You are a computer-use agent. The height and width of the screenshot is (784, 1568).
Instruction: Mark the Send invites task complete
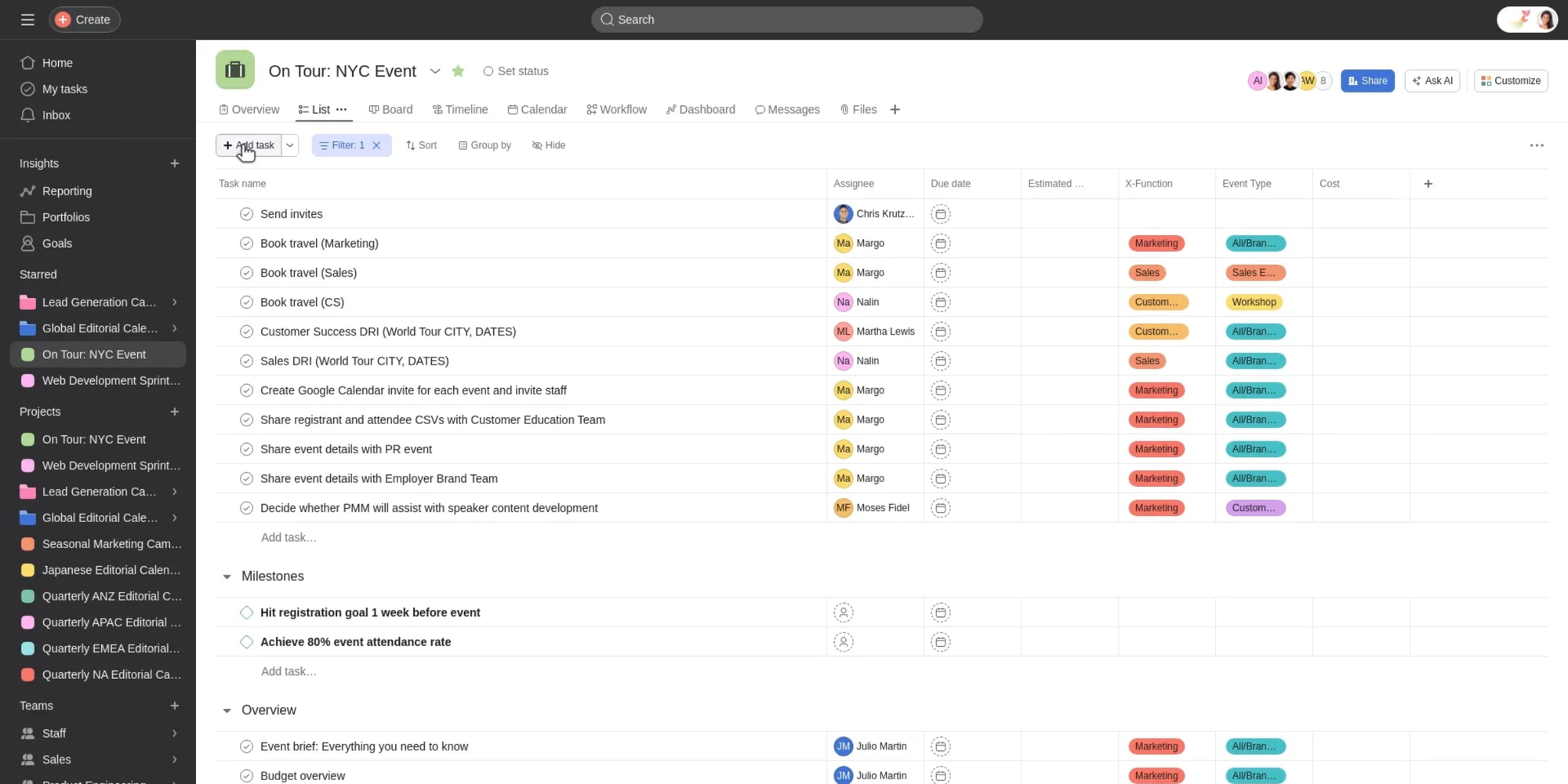point(246,213)
